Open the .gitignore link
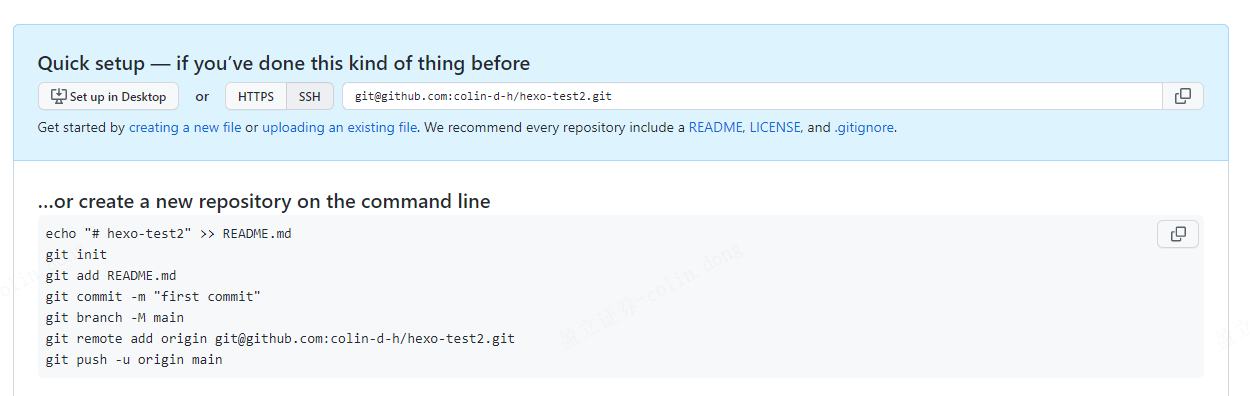The height and width of the screenshot is (396, 1250). click(x=864, y=128)
